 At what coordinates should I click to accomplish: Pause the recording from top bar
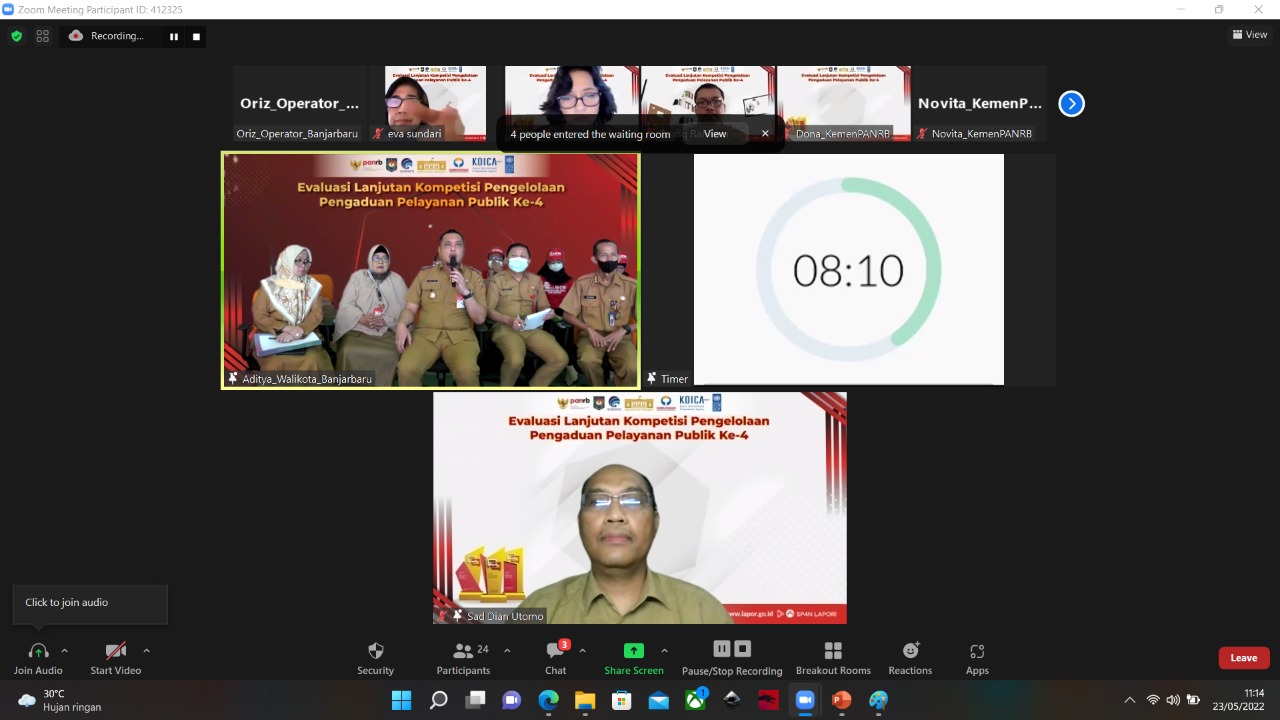tap(174, 36)
